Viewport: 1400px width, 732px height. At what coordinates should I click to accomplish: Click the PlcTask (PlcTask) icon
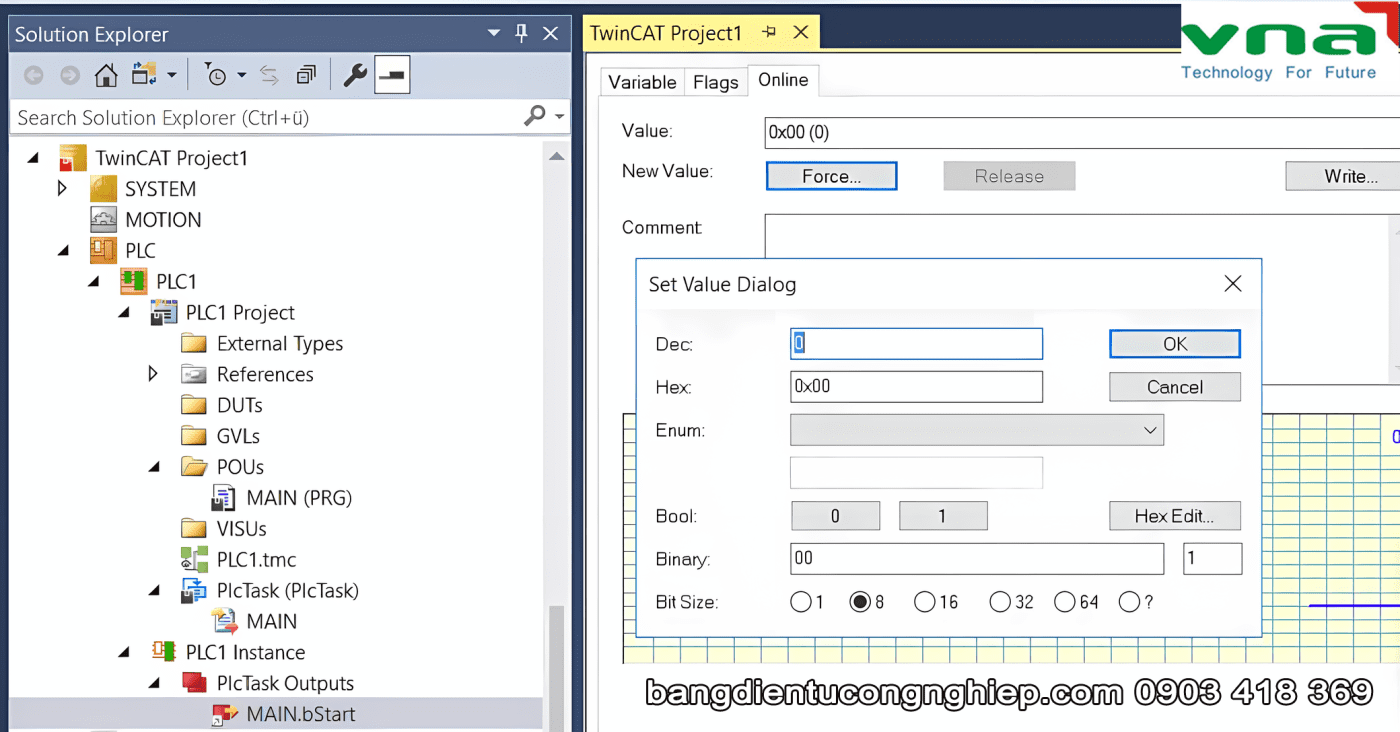(x=194, y=591)
